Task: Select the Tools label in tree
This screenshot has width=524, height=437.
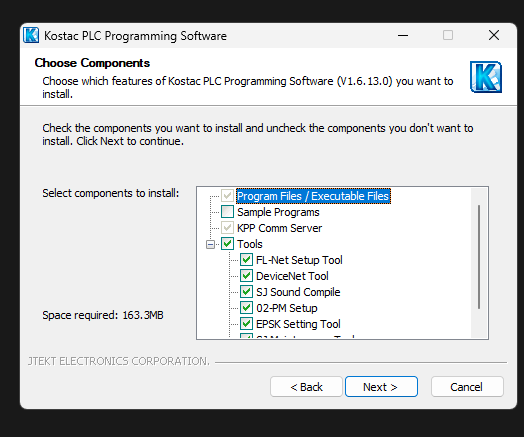Action: [x=250, y=244]
